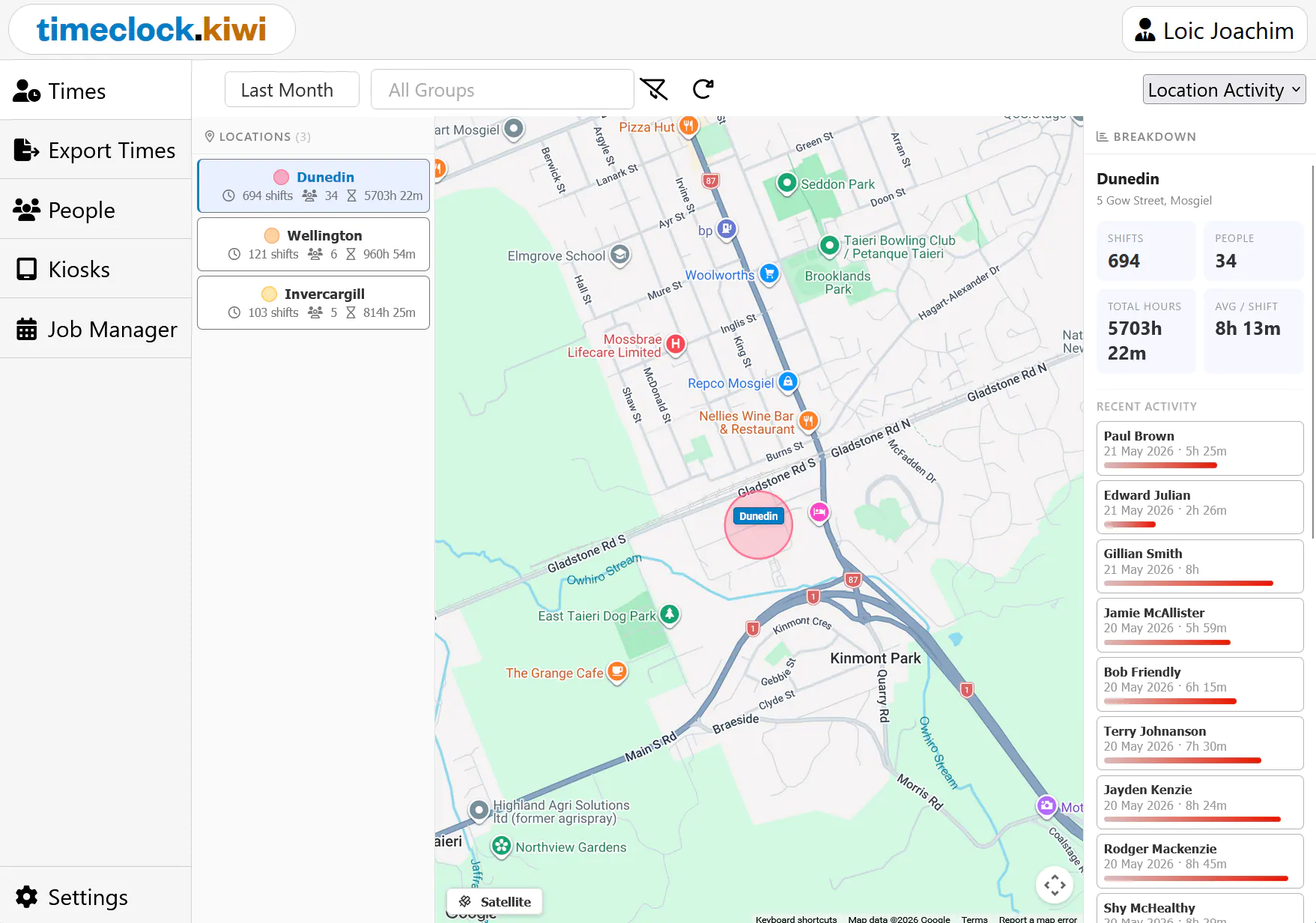Click Highland Agri Solutions pin
The image size is (1316, 923).
point(479,810)
